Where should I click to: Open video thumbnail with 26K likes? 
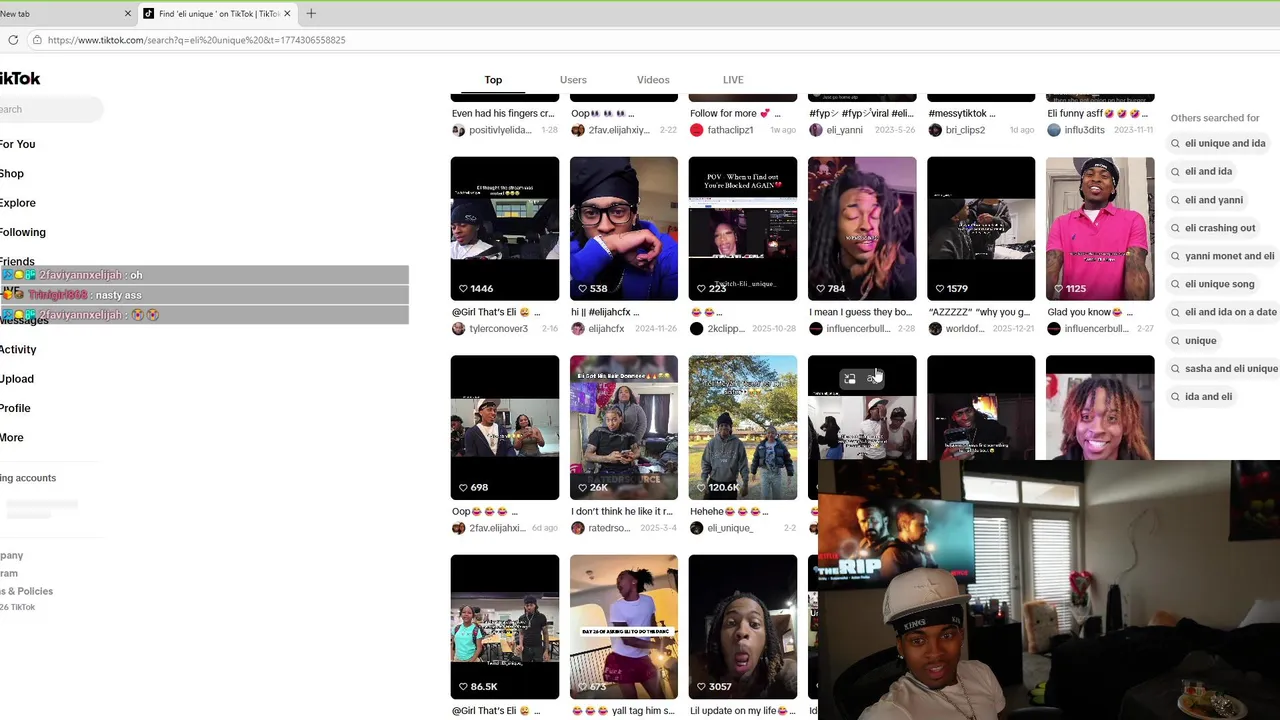tap(624, 427)
